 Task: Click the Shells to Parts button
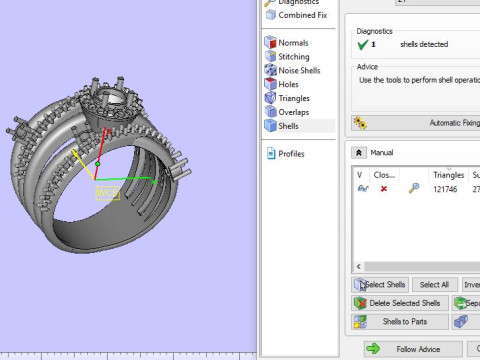[x=400, y=322]
